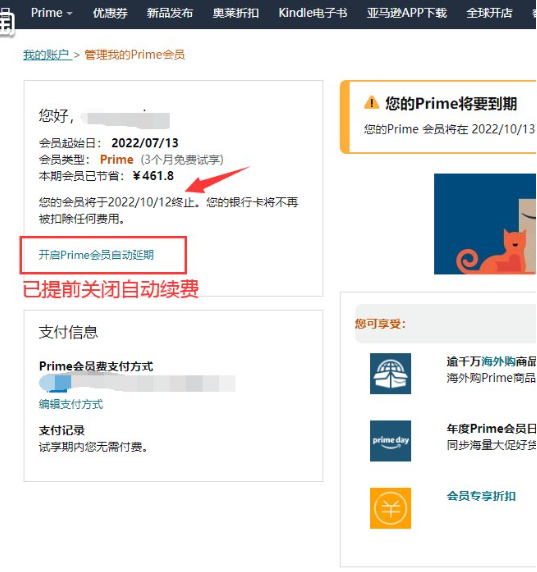Screen dimensions: 537x572
Task: Click the warning triangle icon in expiry notice
Action: coord(371,103)
